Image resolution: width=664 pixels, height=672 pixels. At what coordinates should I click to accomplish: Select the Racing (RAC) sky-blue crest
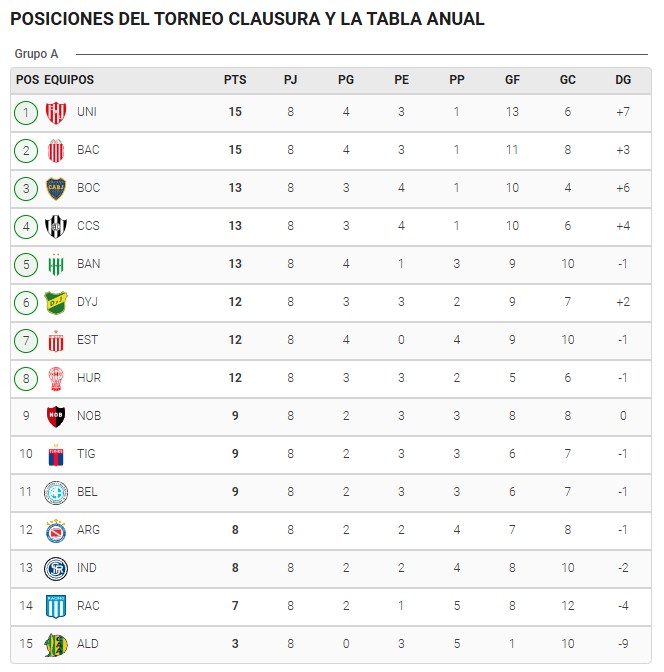(56, 606)
